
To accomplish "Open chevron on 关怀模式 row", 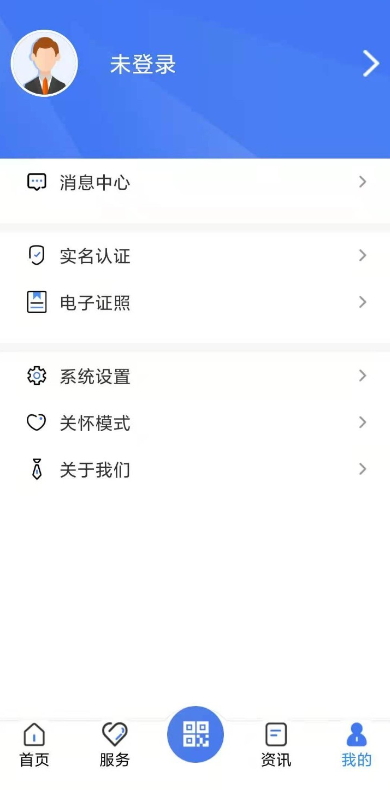I will [362, 422].
